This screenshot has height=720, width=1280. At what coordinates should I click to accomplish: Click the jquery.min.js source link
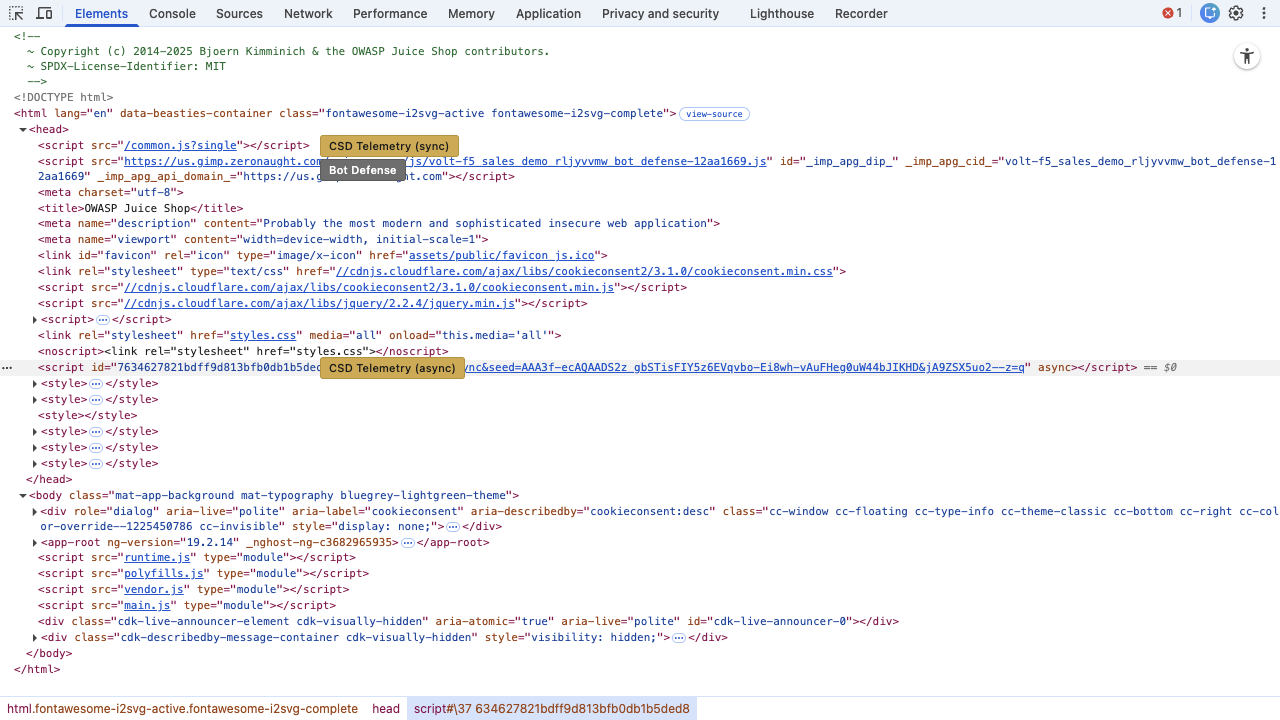coord(320,303)
